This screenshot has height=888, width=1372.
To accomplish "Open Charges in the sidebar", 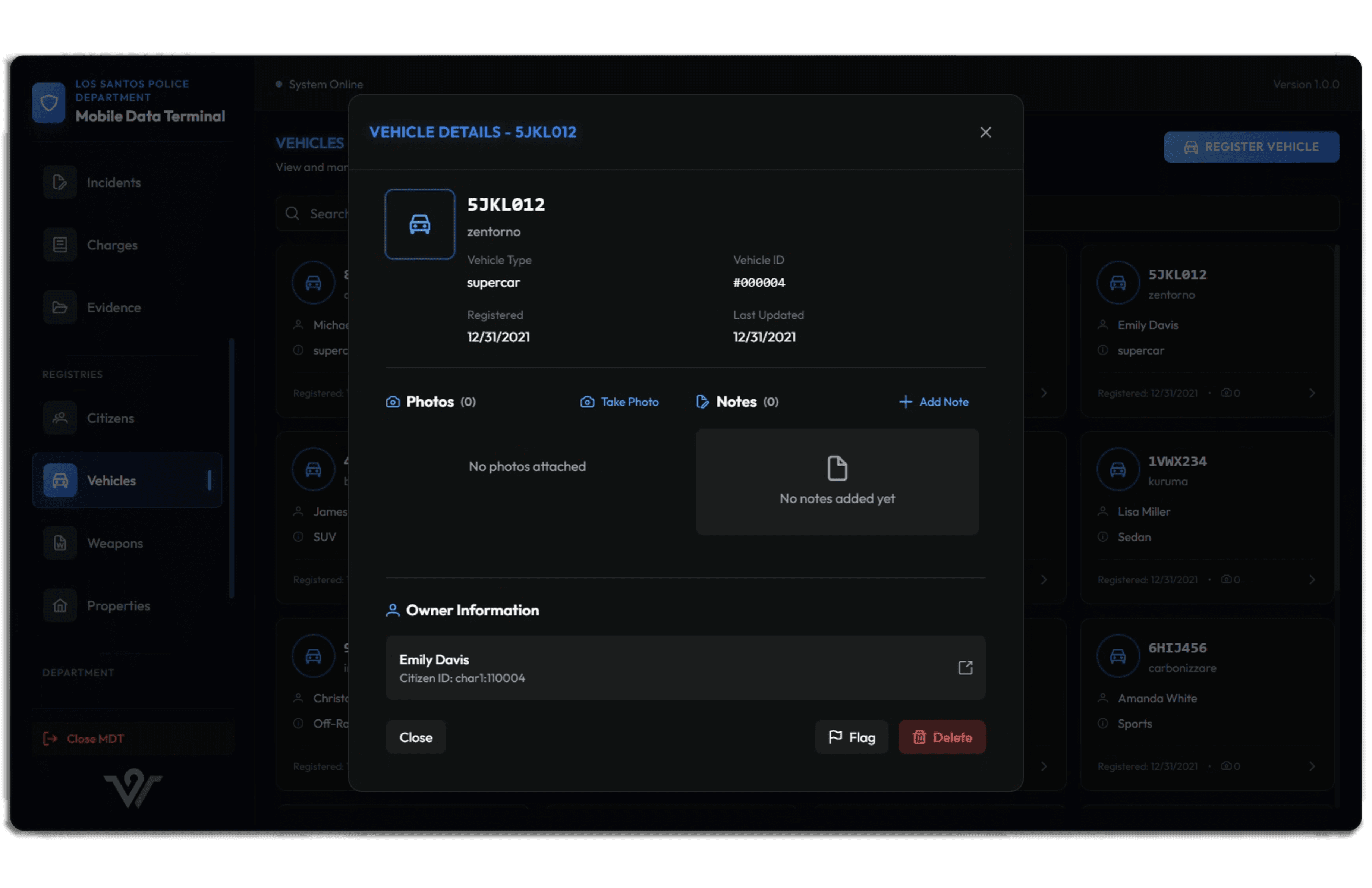I will point(128,245).
